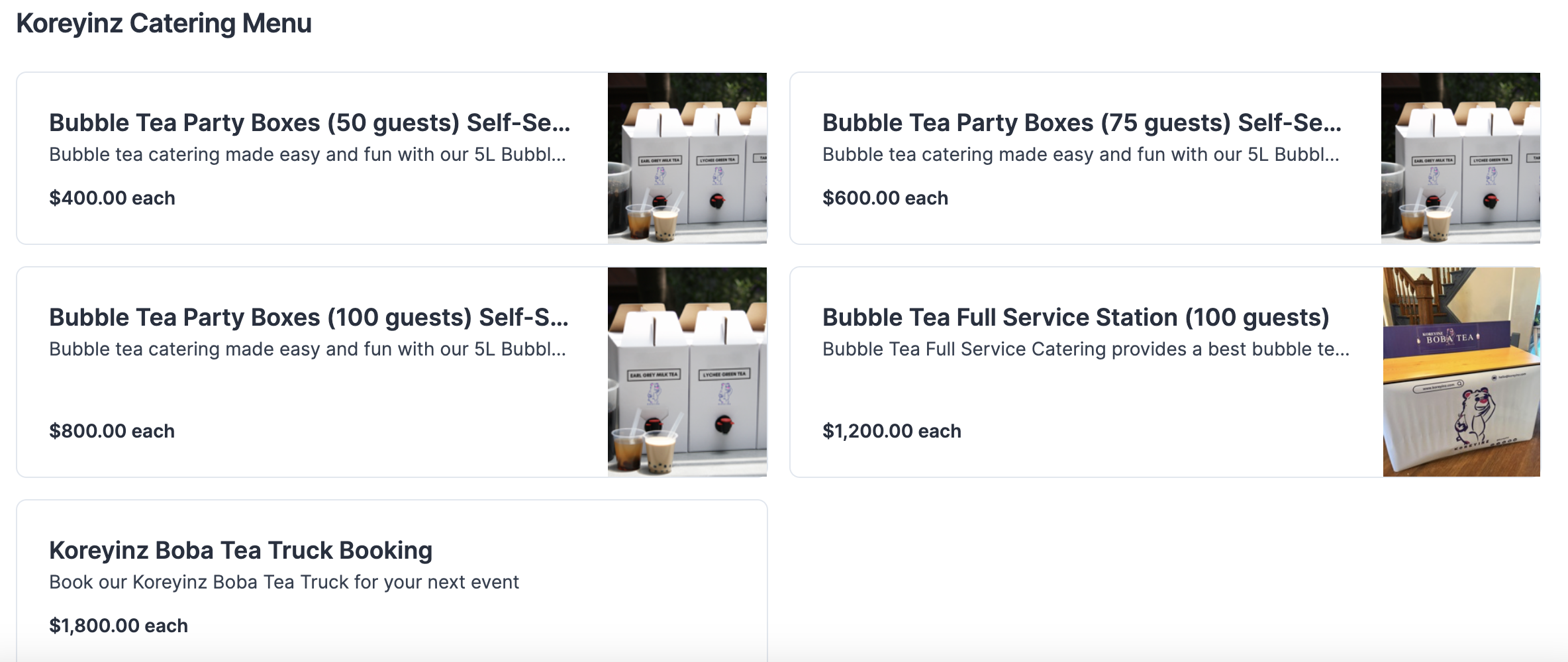Click the 50 guests item description text

(308, 154)
